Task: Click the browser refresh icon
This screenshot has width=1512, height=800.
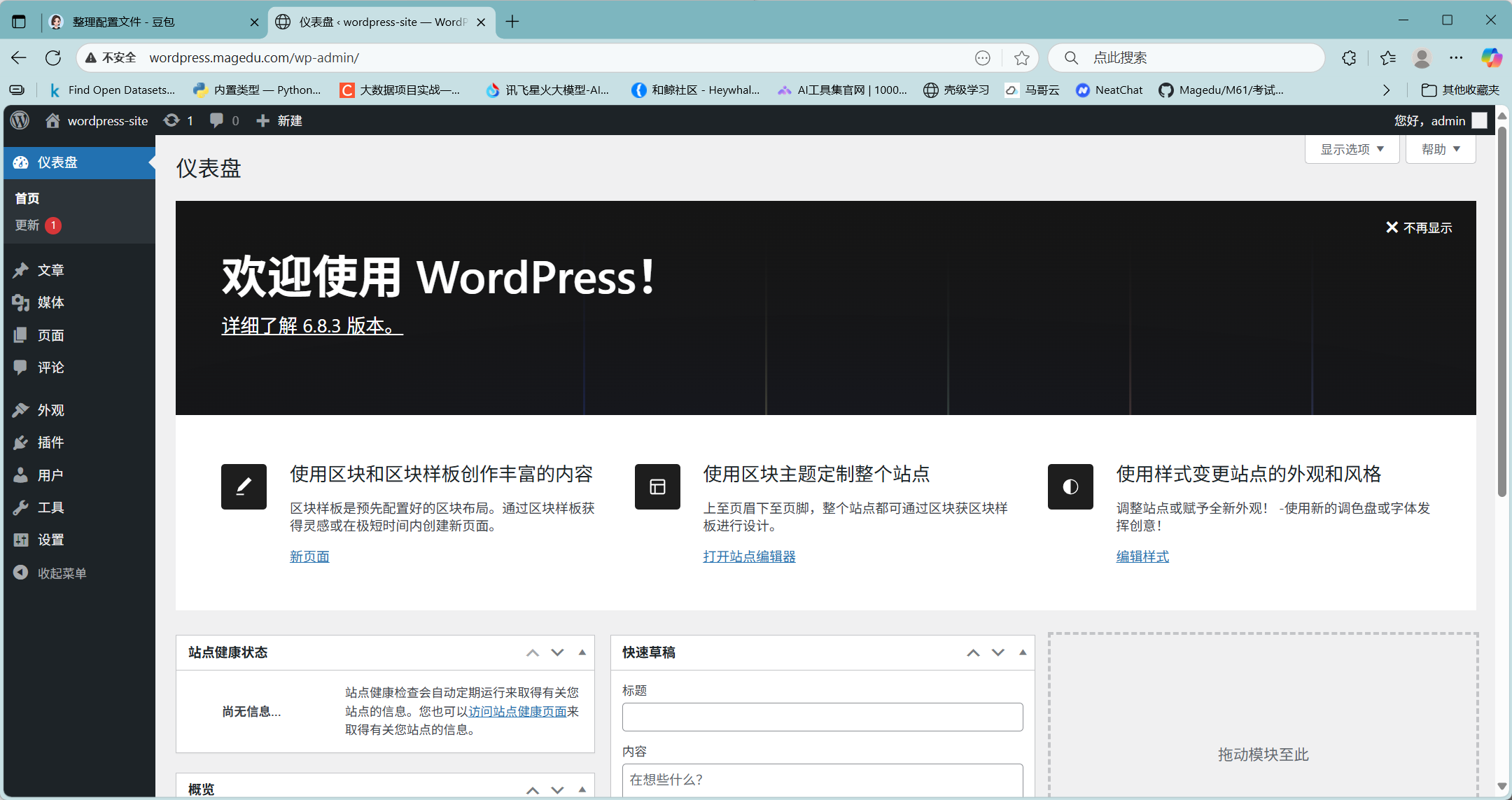Action: [53, 58]
